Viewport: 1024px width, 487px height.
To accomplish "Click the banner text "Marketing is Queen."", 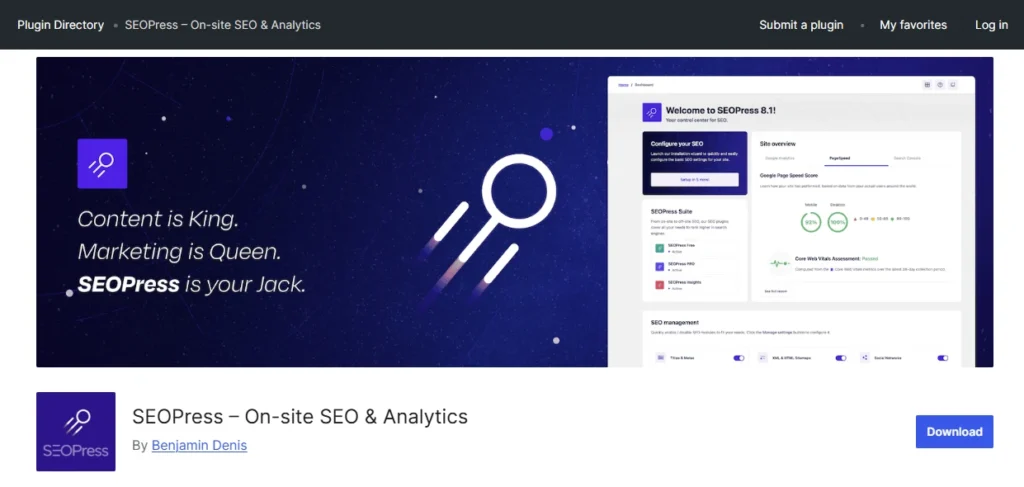I will point(180,252).
